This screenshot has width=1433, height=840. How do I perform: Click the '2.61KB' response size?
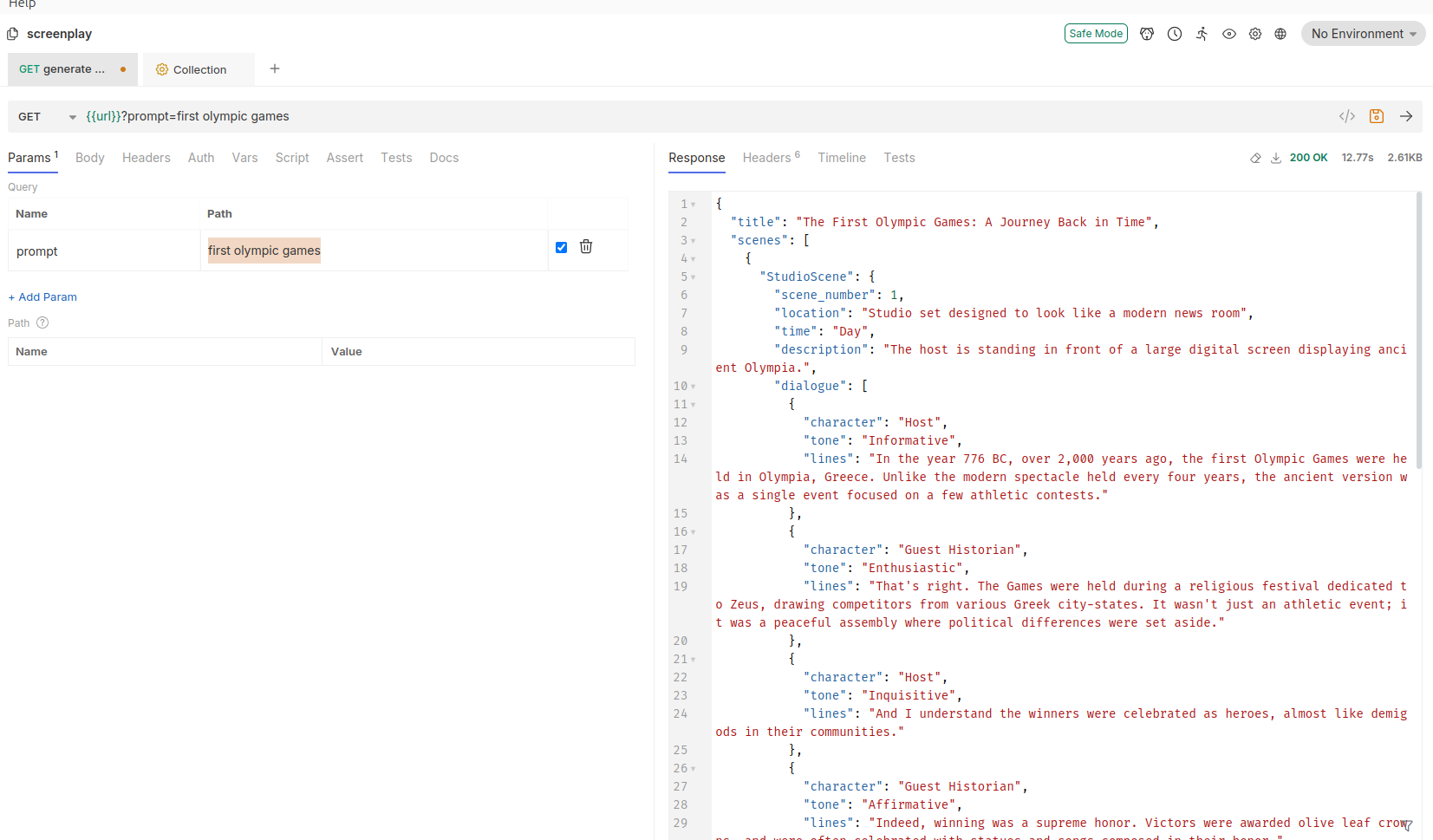[1404, 158]
